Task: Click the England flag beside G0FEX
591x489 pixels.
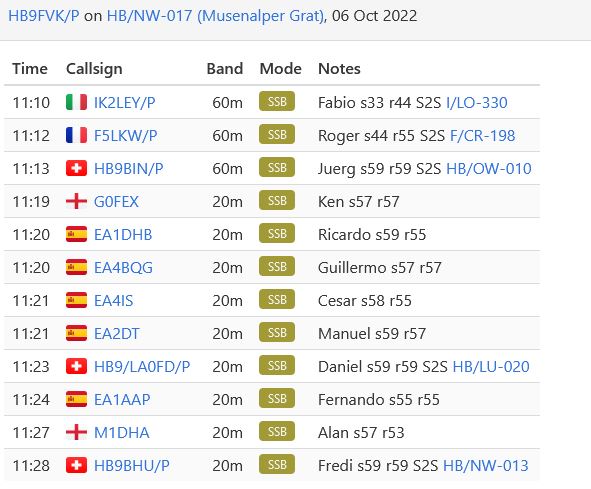Action: pyautogui.click(x=76, y=201)
